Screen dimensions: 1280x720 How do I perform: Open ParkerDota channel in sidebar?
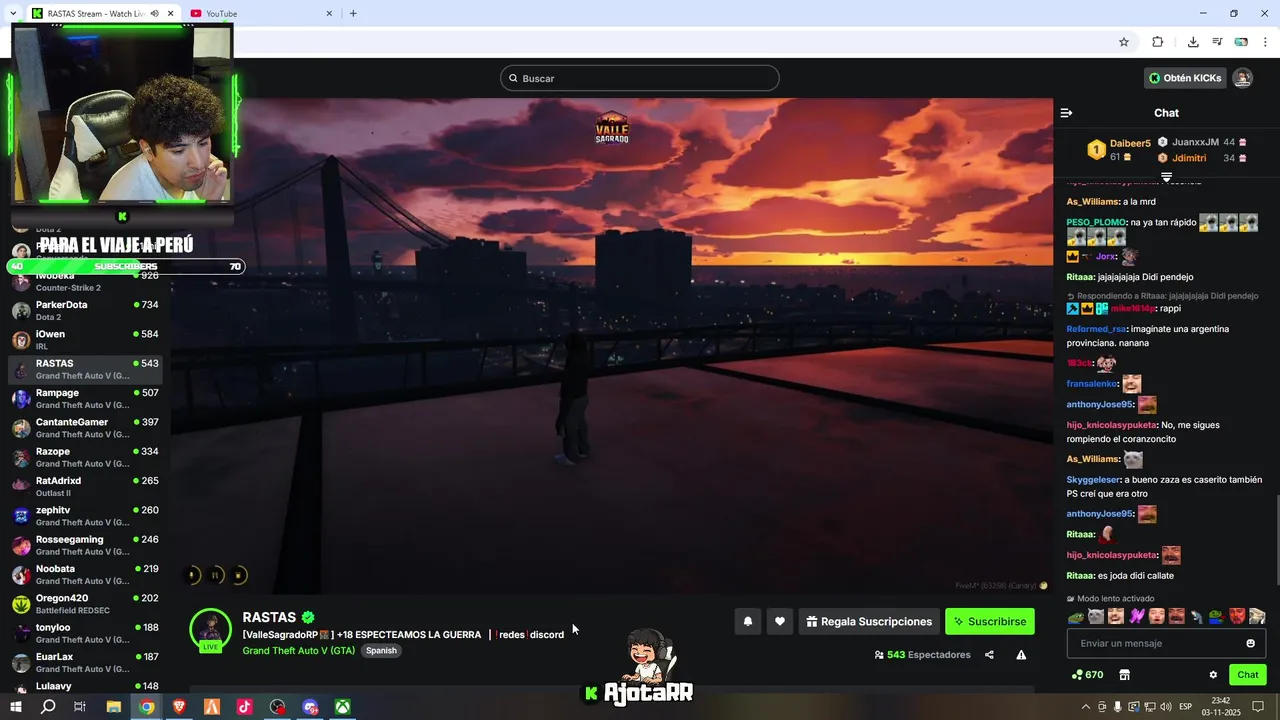[84, 310]
